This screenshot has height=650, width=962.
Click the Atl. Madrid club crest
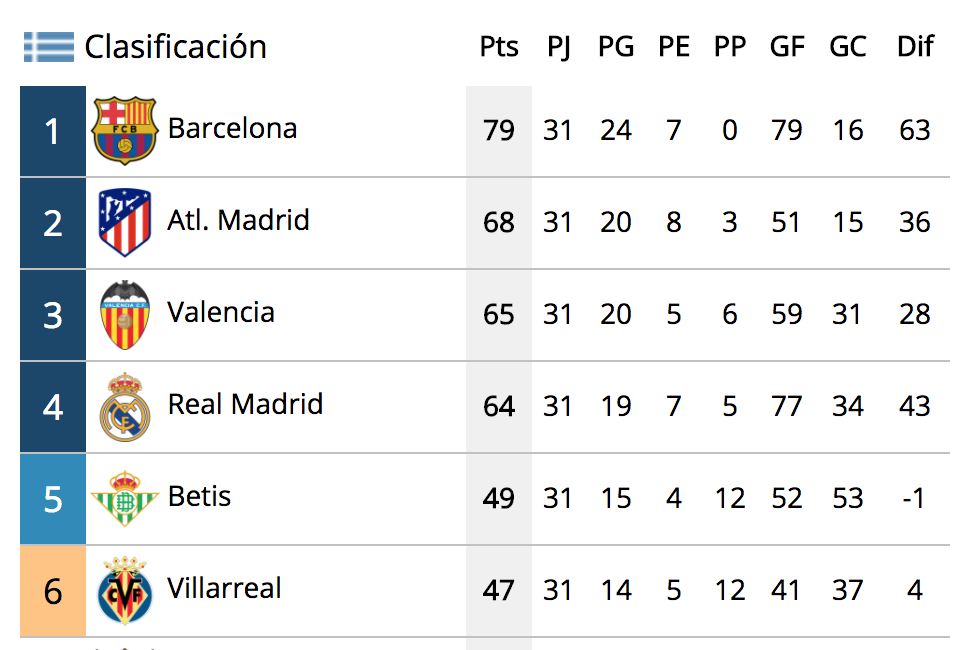click(x=125, y=222)
